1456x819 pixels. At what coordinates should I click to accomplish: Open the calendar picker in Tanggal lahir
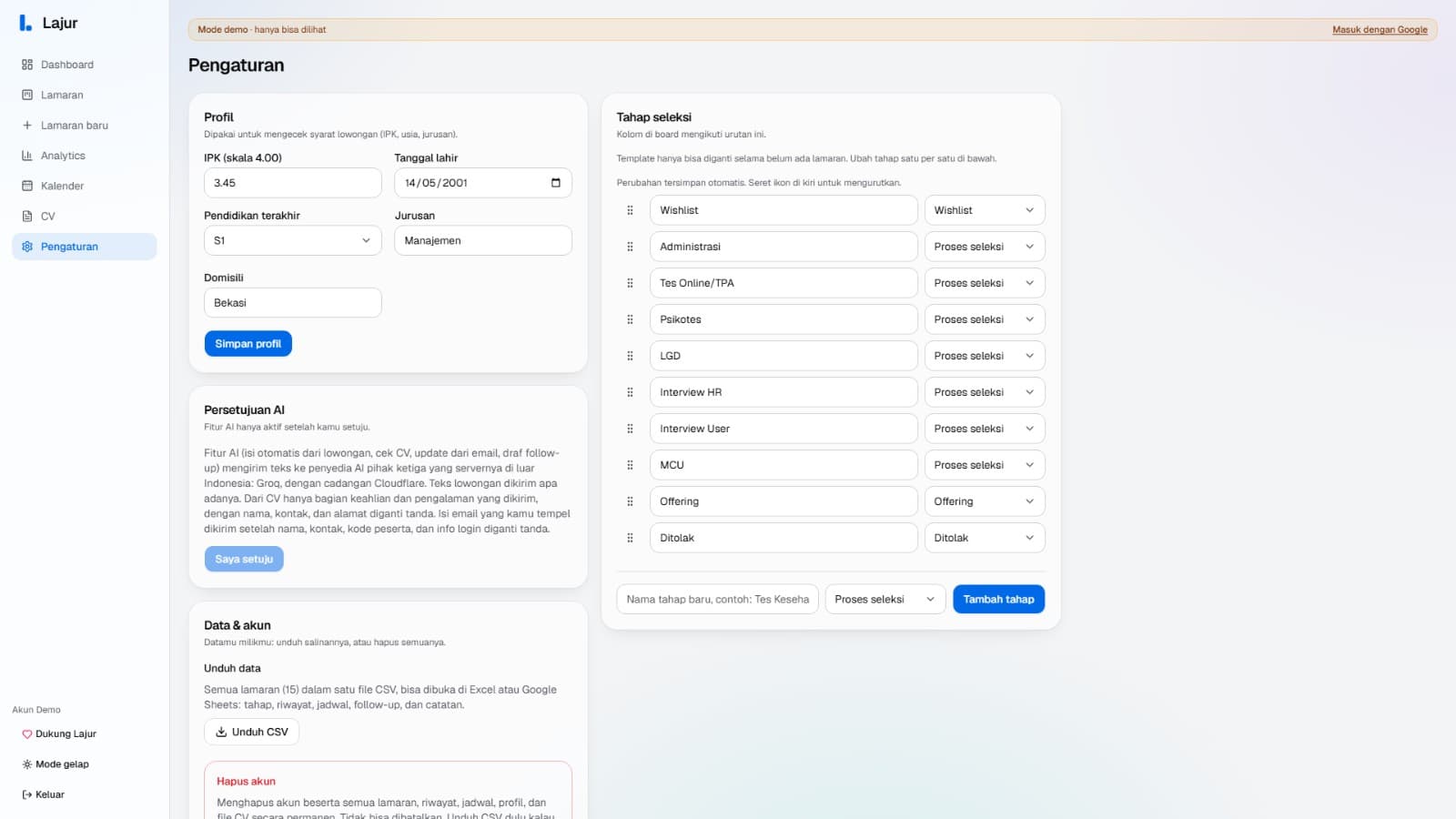pos(556,183)
